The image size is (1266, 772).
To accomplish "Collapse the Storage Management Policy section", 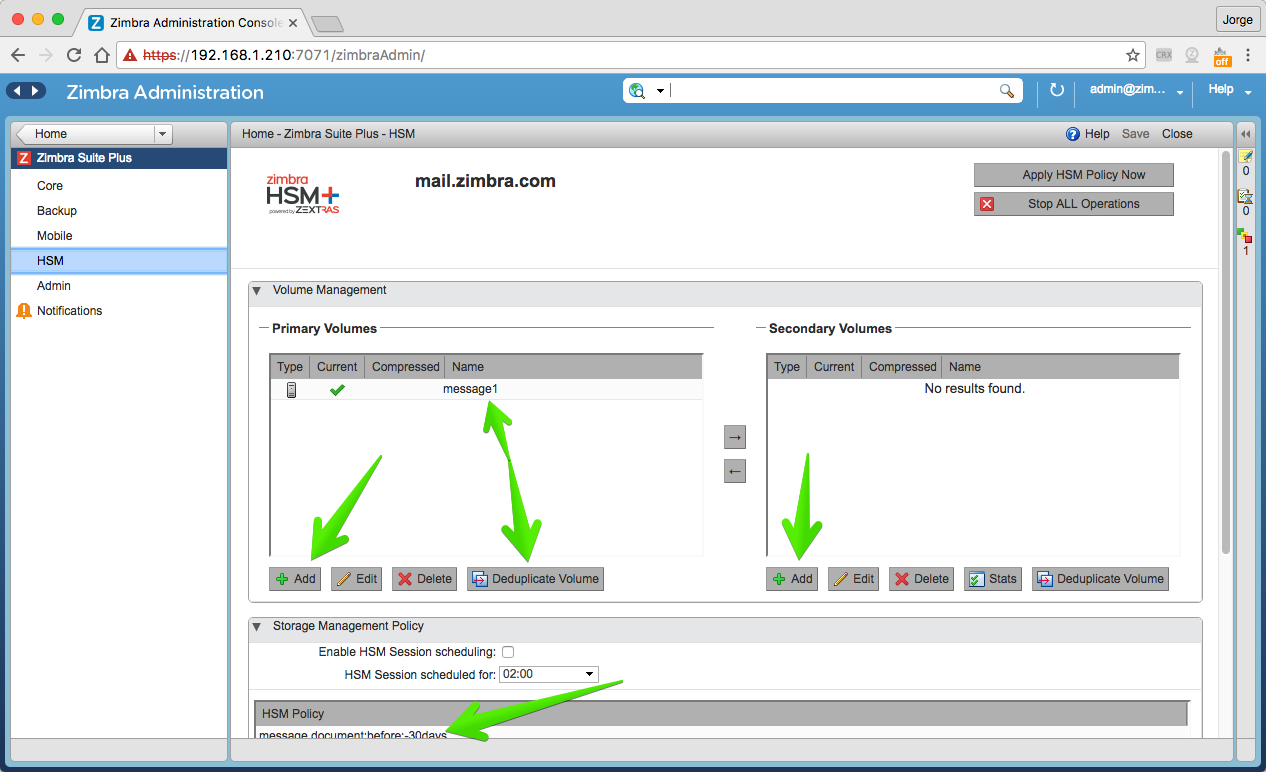I will (256, 627).
